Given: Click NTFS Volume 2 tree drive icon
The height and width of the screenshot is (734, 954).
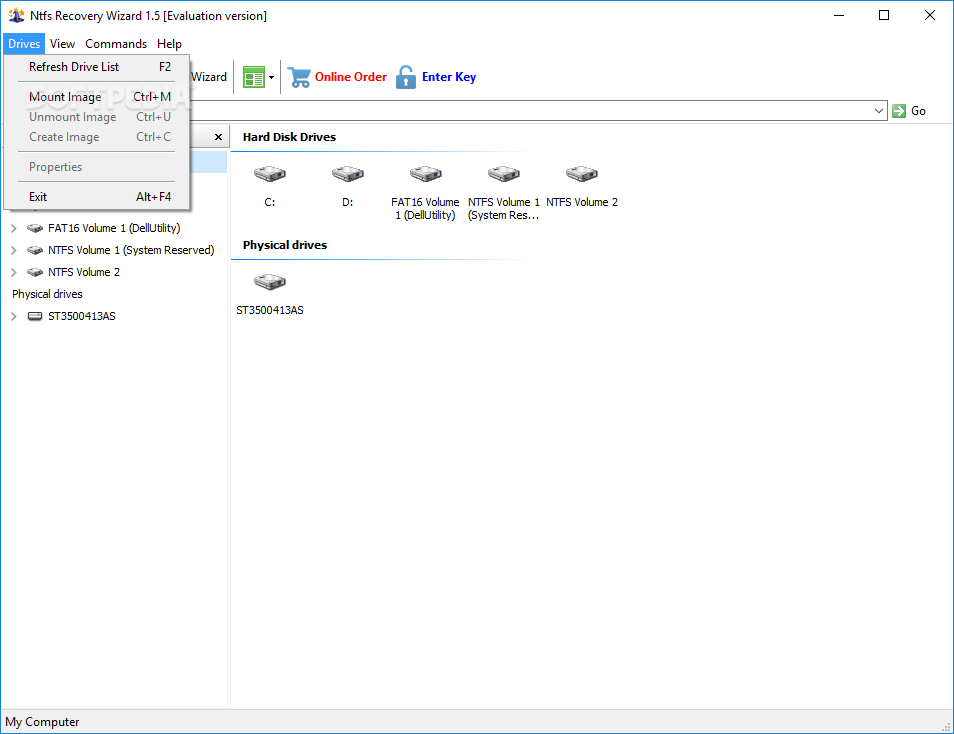Looking at the screenshot, I should (35, 272).
